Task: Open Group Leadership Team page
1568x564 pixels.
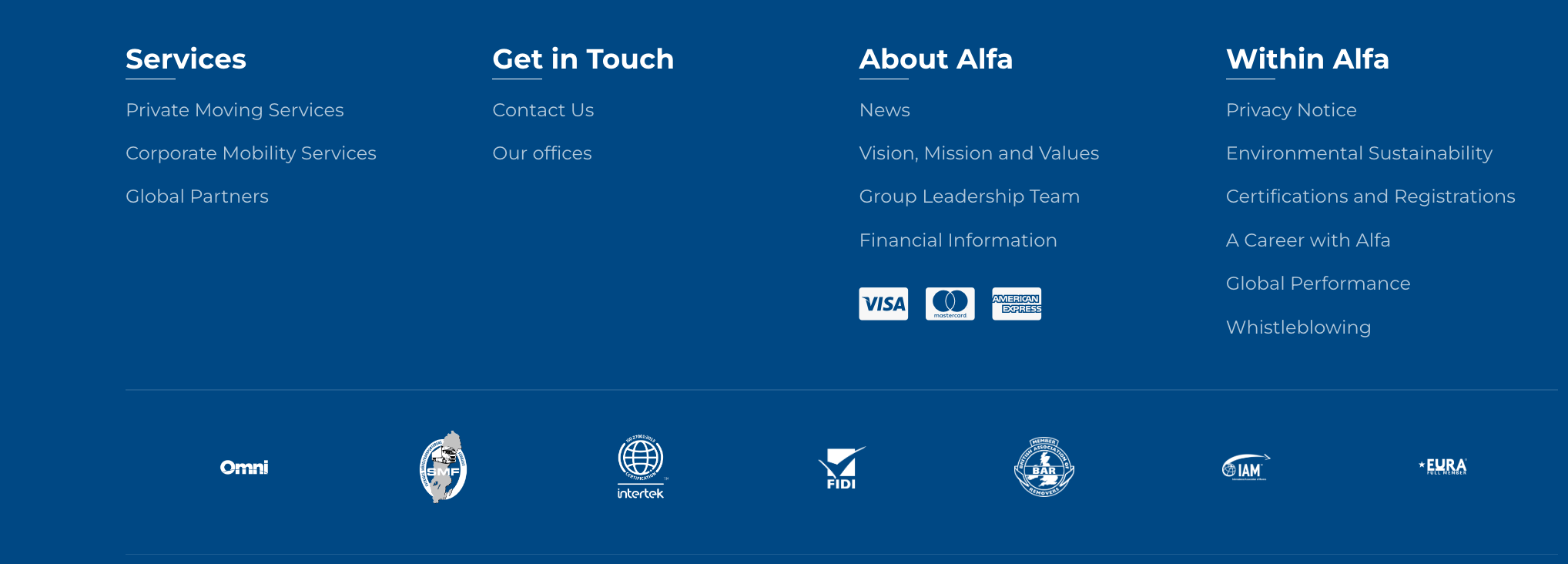Action: tap(969, 196)
